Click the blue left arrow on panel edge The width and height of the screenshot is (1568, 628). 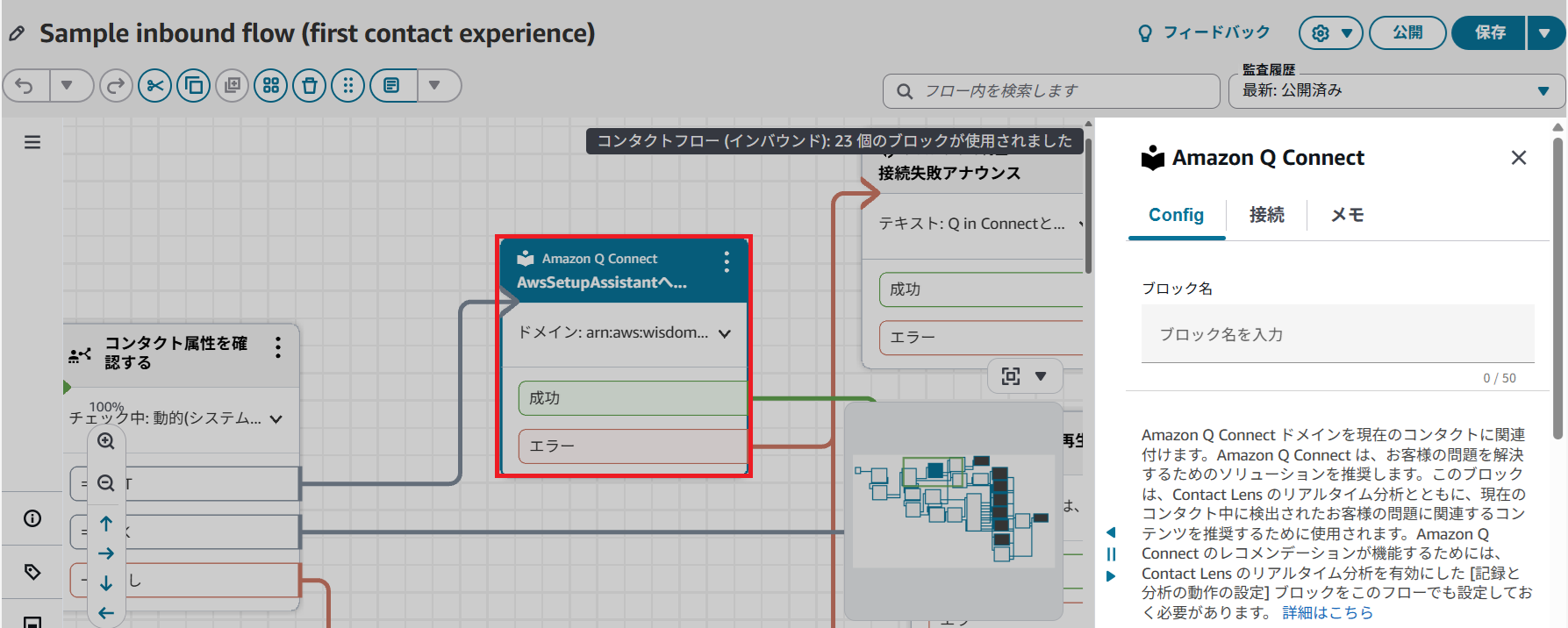1111,532
